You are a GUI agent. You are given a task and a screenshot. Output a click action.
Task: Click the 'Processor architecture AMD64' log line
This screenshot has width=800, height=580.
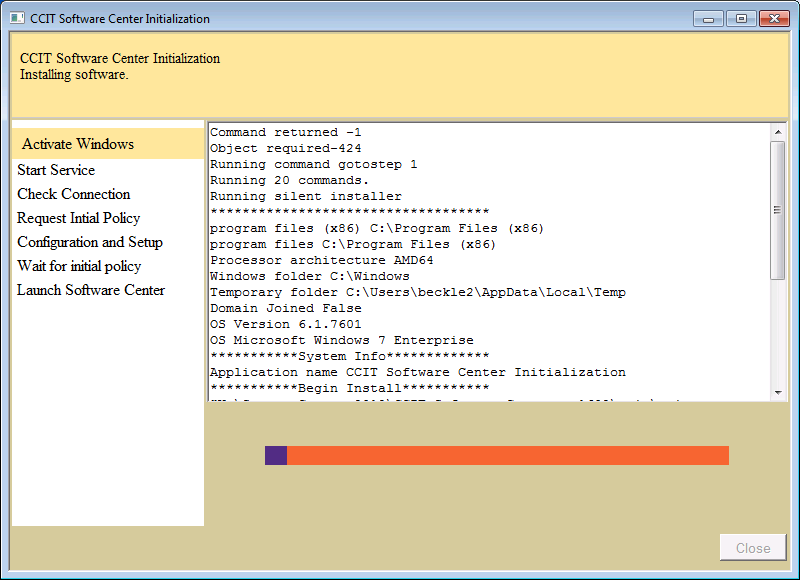pos(322,260)
